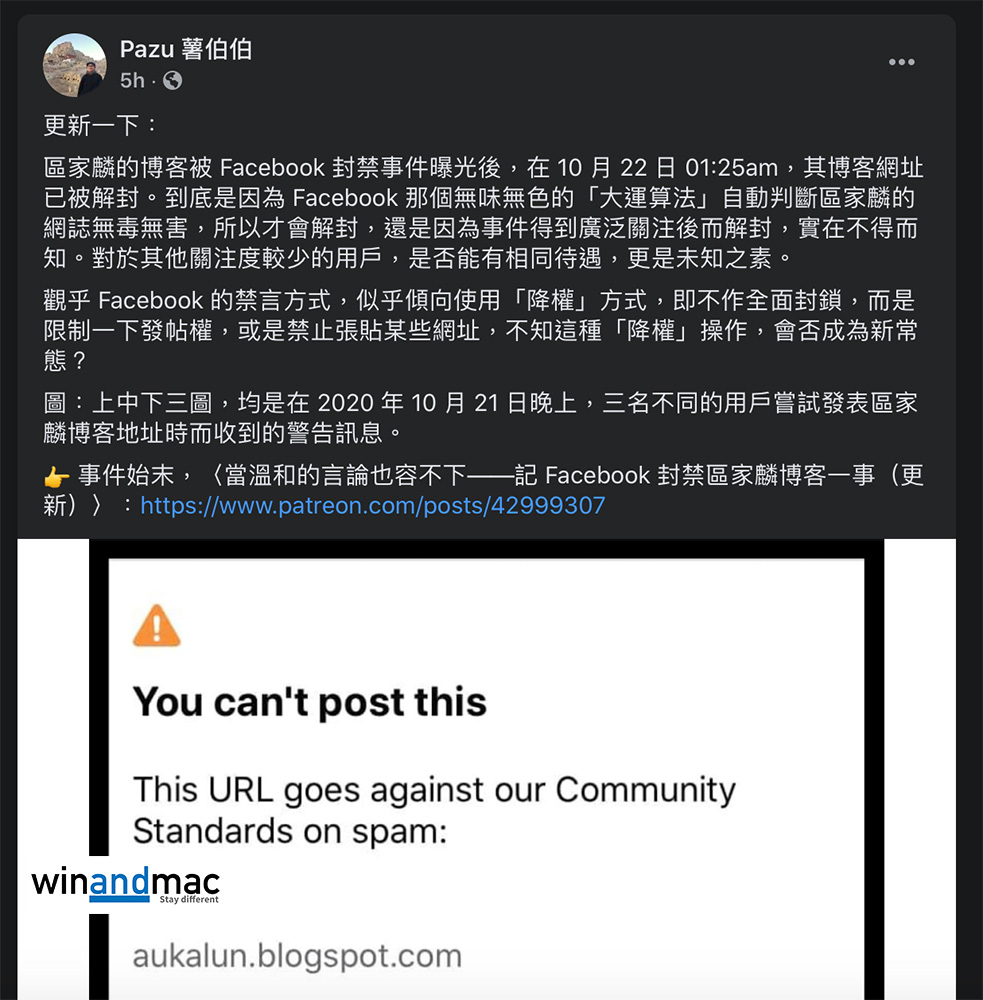The height and width of the screenshot is (1000, 983).
Task: Open the patreon.com/posts/42999307 link
Action: coord(373,506)
